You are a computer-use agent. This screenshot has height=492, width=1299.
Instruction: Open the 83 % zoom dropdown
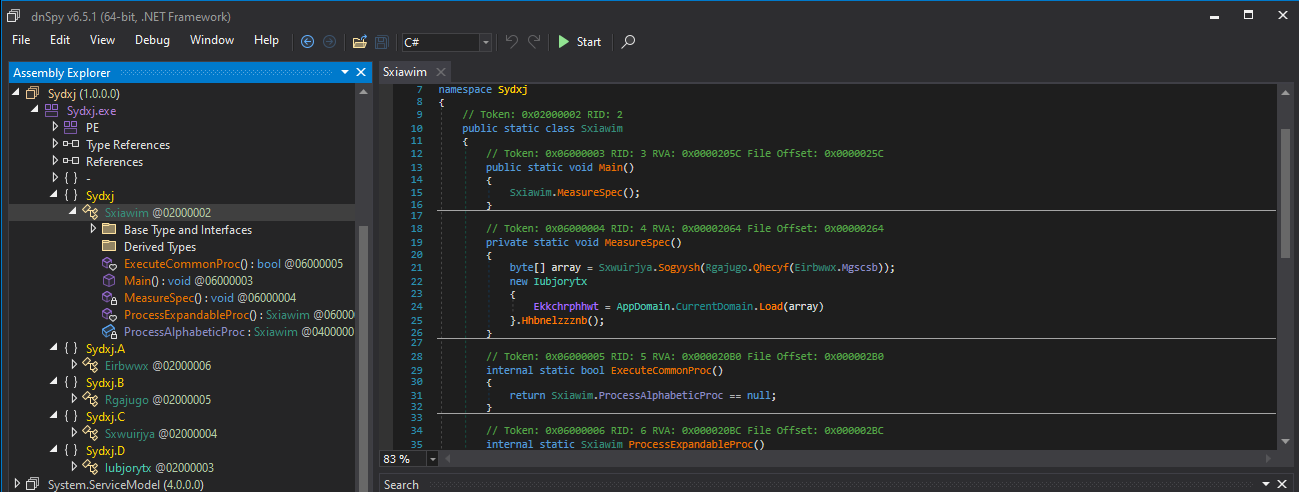pyautogui.click(x=432, y=458)
